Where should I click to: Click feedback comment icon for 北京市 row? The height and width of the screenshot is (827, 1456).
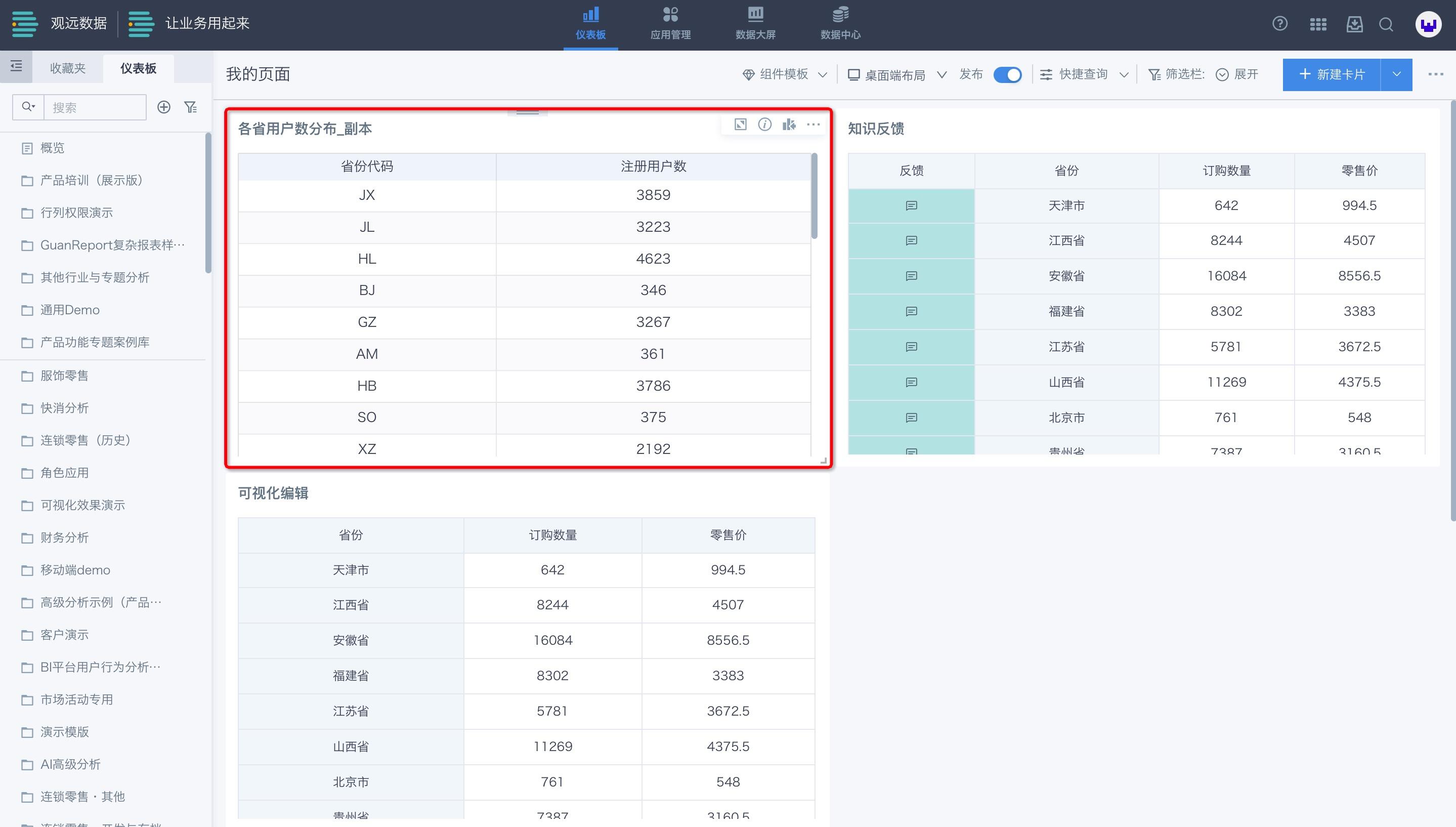point(911,418)
